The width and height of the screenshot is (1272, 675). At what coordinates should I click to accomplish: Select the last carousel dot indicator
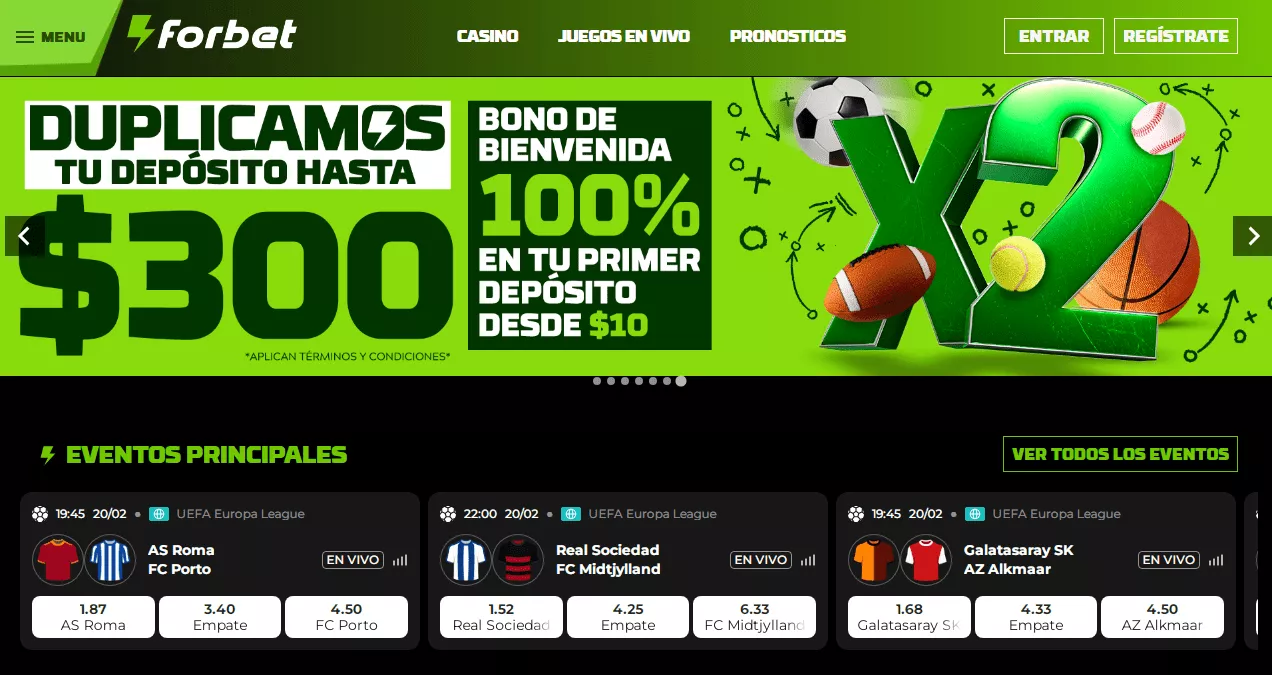(681, 381)
